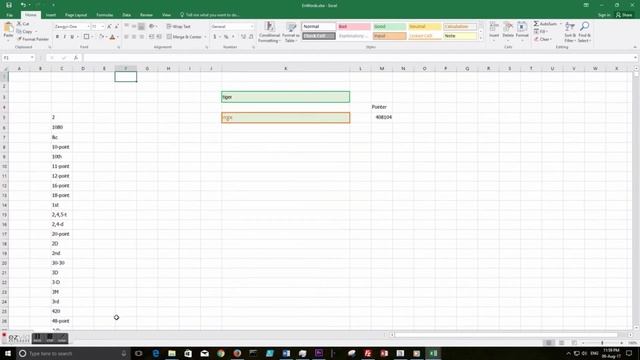Toggle left horizontal alignment
Image resolution: width=640 pixels, height=360 pixels.
click(x=126, y=37)
